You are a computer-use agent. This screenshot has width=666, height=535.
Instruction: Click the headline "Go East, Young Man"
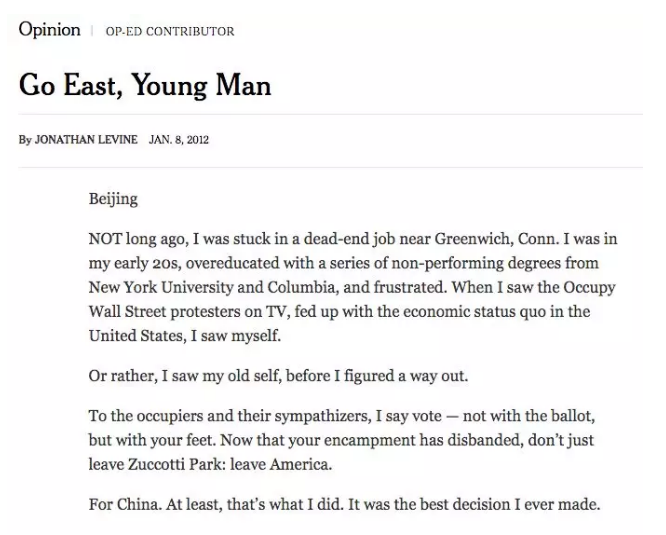tap(145, 84)
